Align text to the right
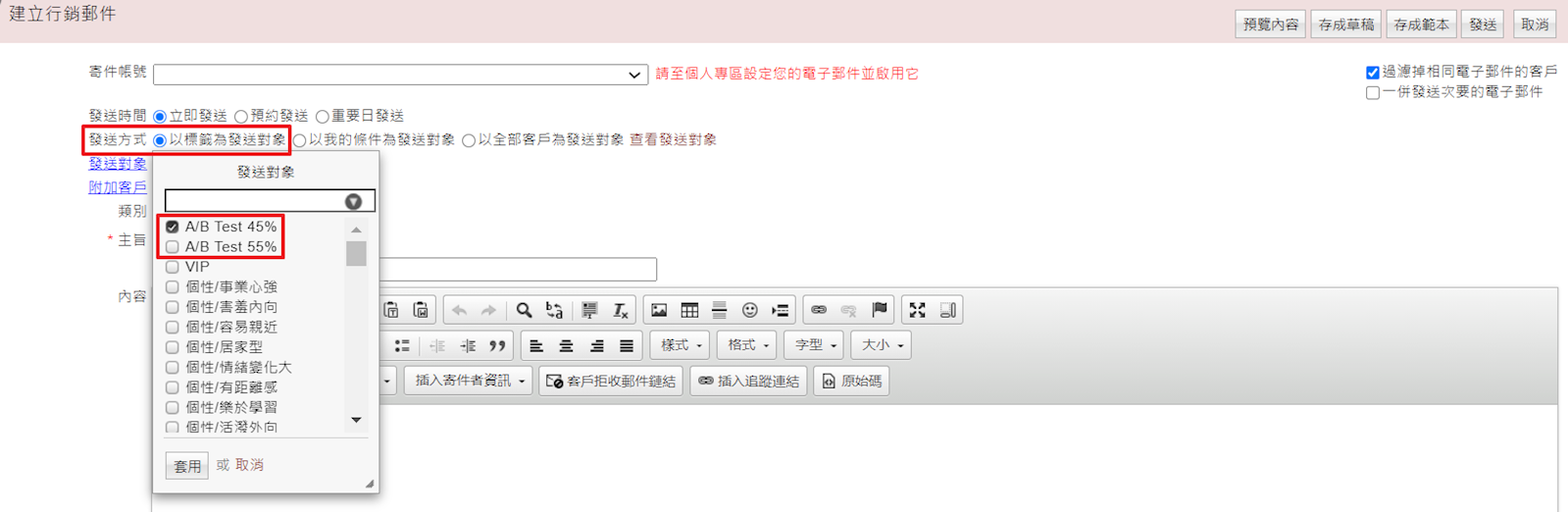This screenshot has width=1568, height=512. 596,345
